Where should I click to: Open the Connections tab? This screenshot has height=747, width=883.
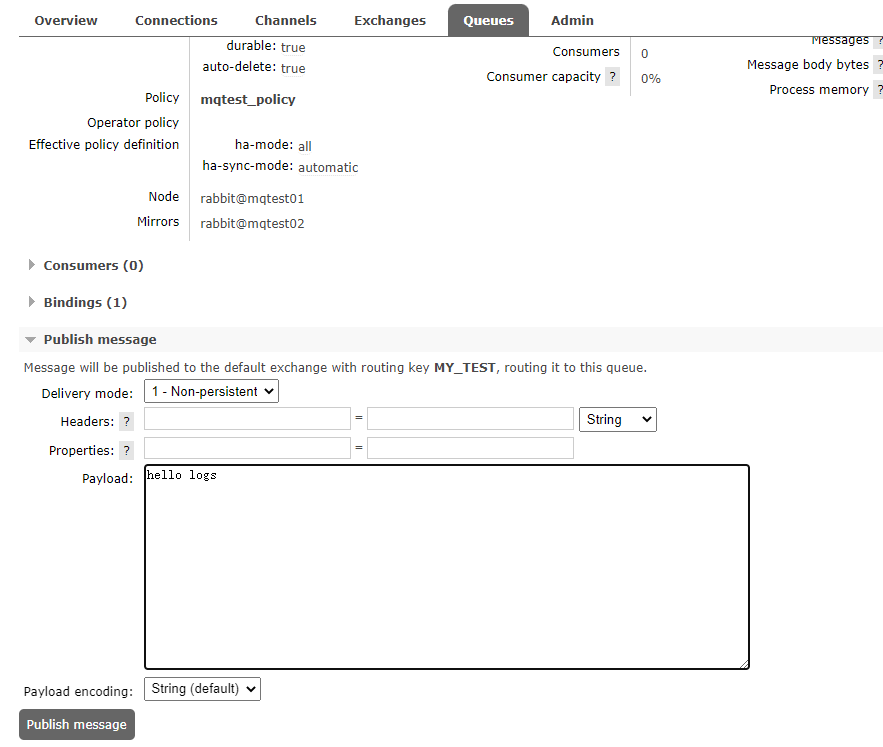tap(176, 20)
